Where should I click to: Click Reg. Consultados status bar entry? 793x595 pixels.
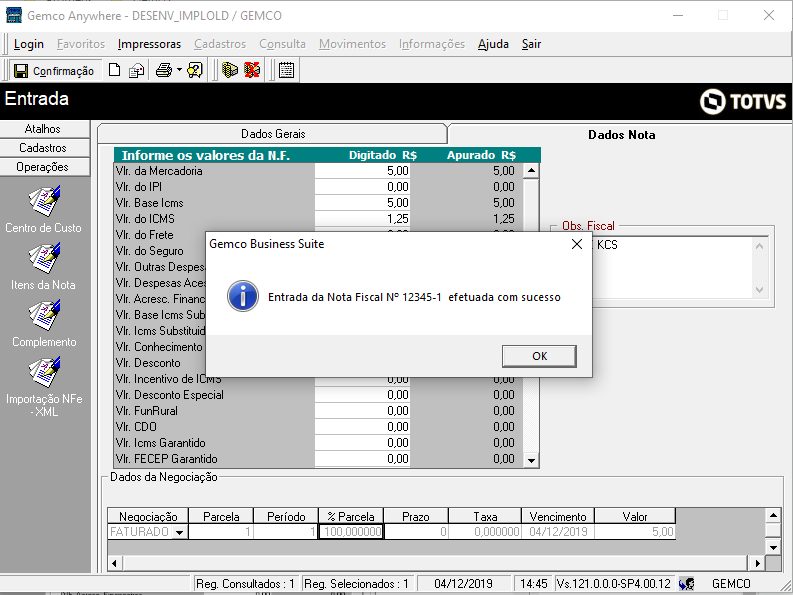[245, 584]
